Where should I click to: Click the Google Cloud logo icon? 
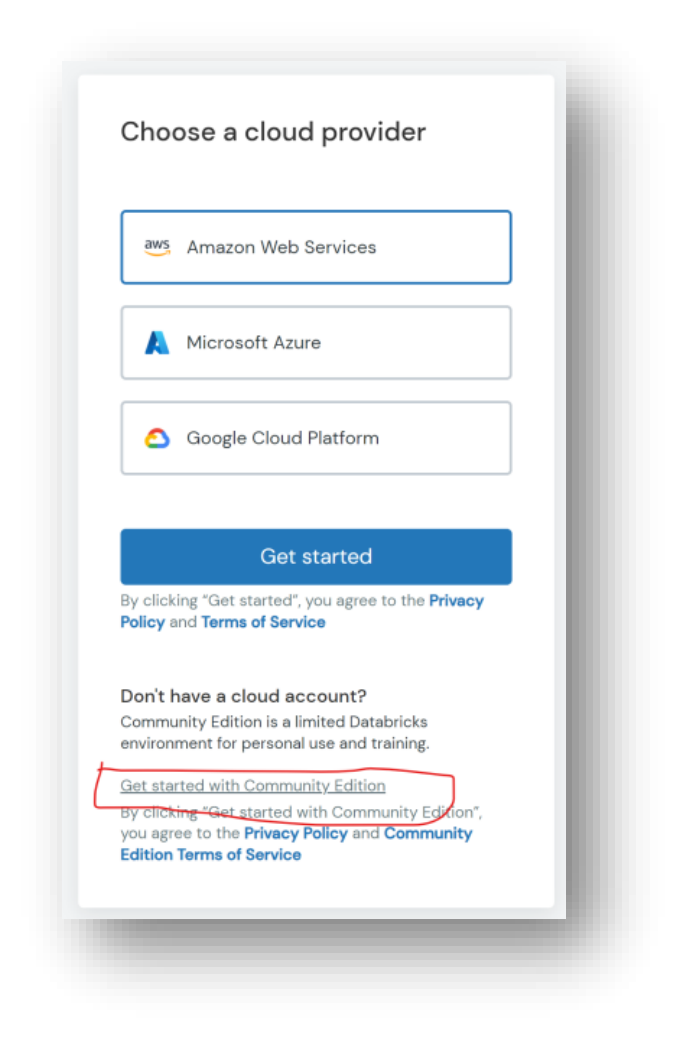click(157, 438)
